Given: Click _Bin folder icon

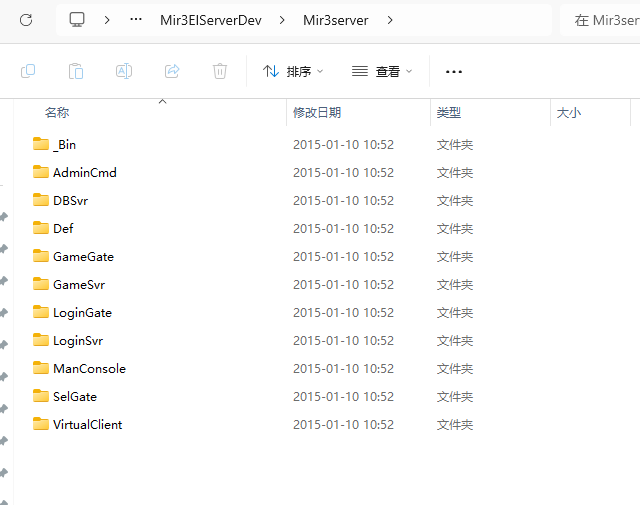Looking at the screenshot, I should tap(41, 144).
